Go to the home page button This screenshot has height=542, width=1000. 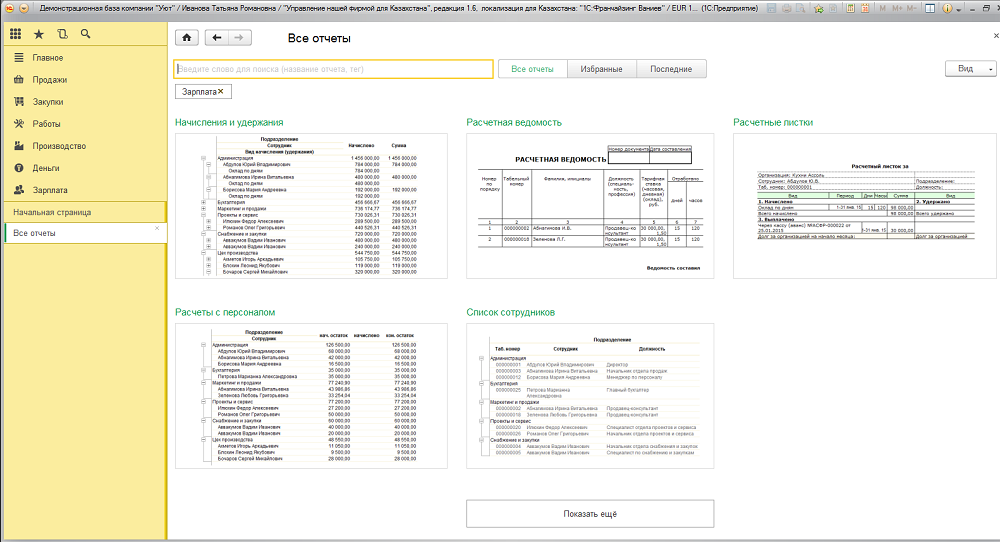pyautogui.click(x=186, y=38)
